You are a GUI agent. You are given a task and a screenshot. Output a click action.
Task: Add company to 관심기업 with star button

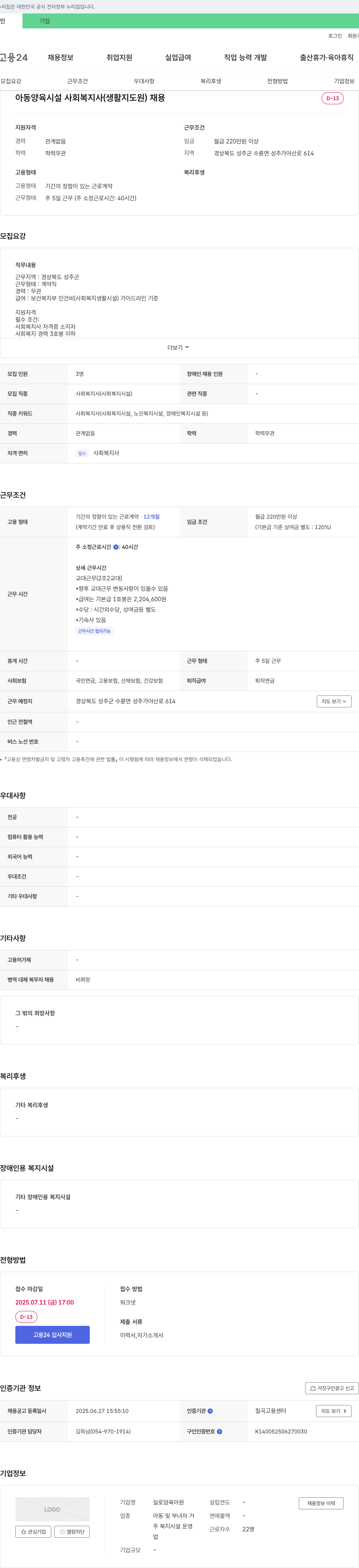click(33, 1532)
